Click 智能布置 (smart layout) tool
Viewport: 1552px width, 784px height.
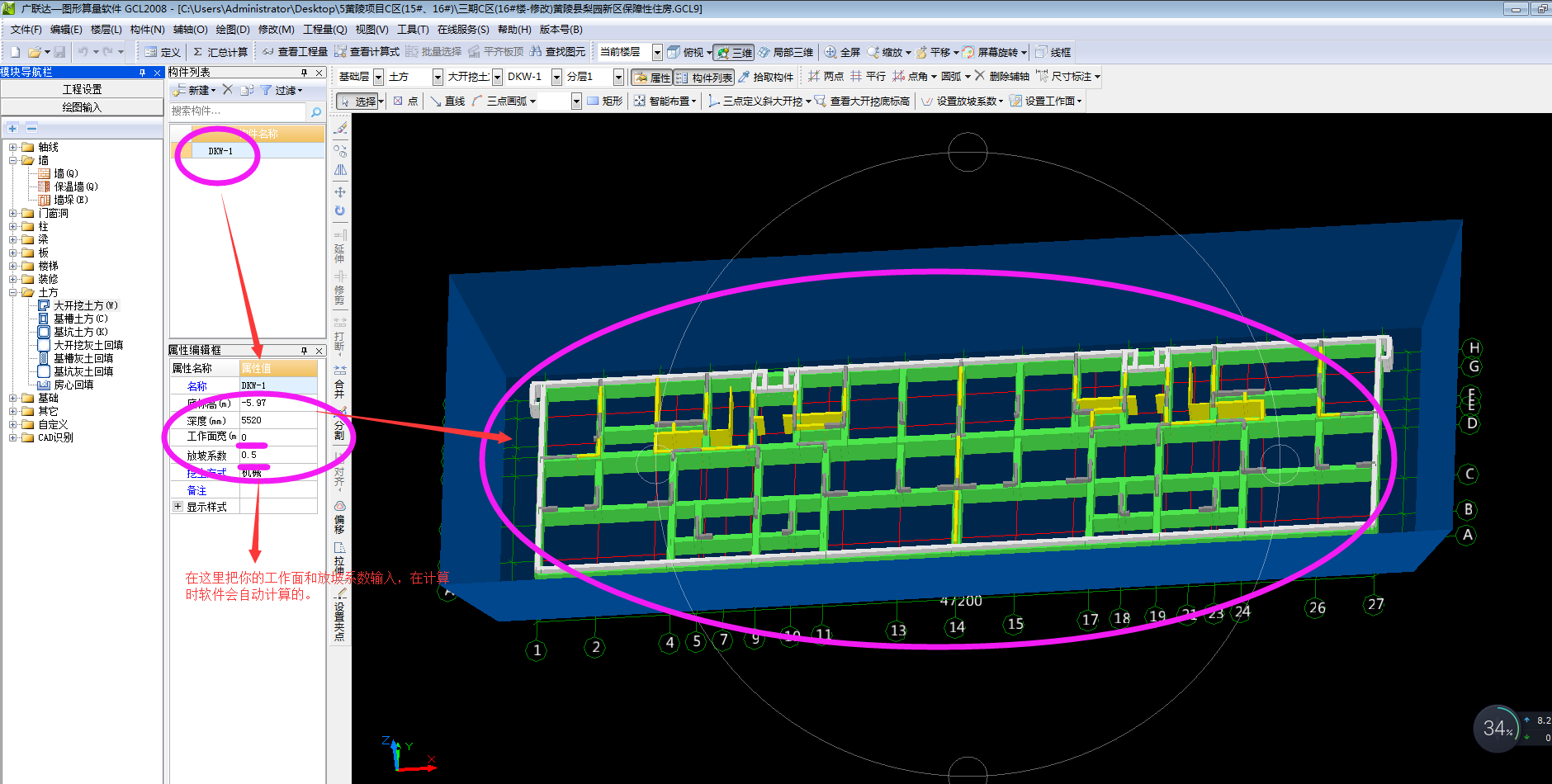(x=665, y=102)
